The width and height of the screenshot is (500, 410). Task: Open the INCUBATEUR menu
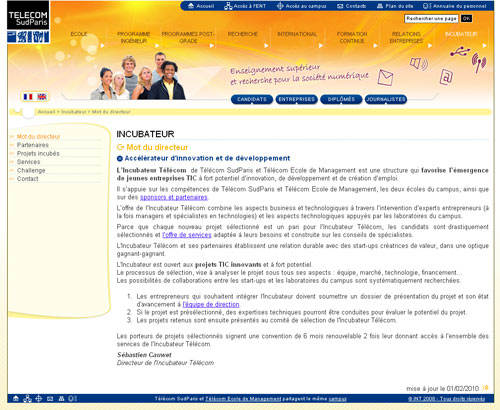(461, 34)
